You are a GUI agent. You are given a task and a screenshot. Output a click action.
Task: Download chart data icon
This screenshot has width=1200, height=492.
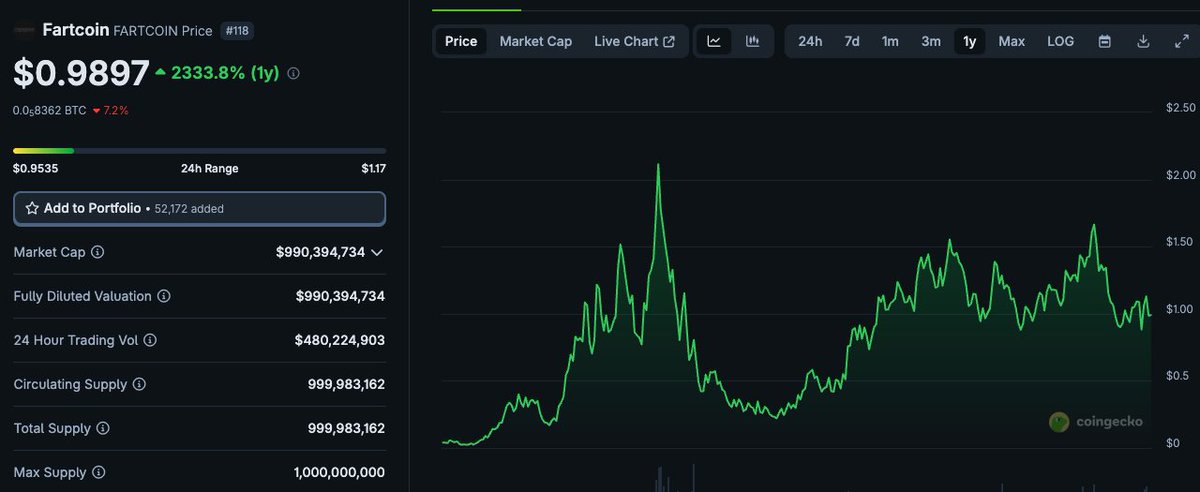pyautogui.click(x=1143, y=42)
